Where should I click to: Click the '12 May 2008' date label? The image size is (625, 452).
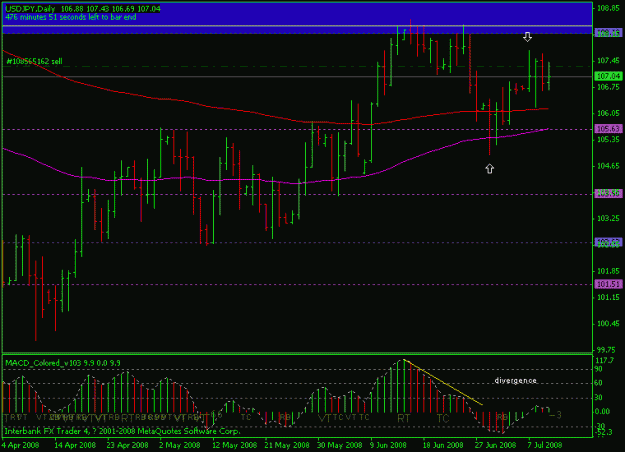pos(234,445)
